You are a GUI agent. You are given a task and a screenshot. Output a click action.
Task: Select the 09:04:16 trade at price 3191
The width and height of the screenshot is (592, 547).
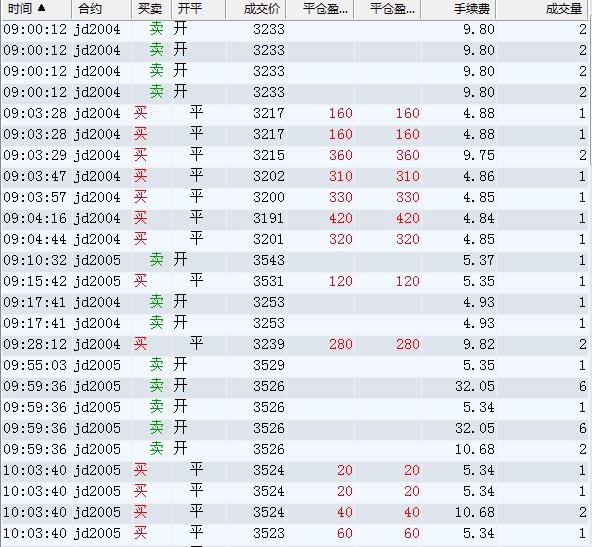(x=294, y=219)
